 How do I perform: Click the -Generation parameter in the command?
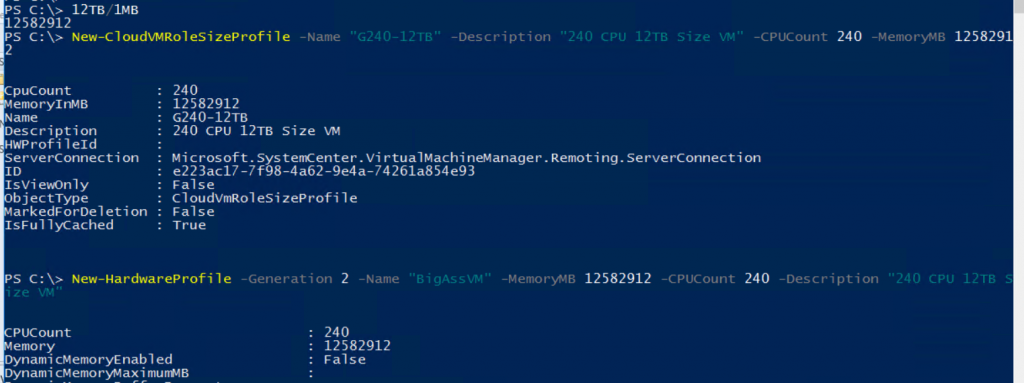click(286, 279)
